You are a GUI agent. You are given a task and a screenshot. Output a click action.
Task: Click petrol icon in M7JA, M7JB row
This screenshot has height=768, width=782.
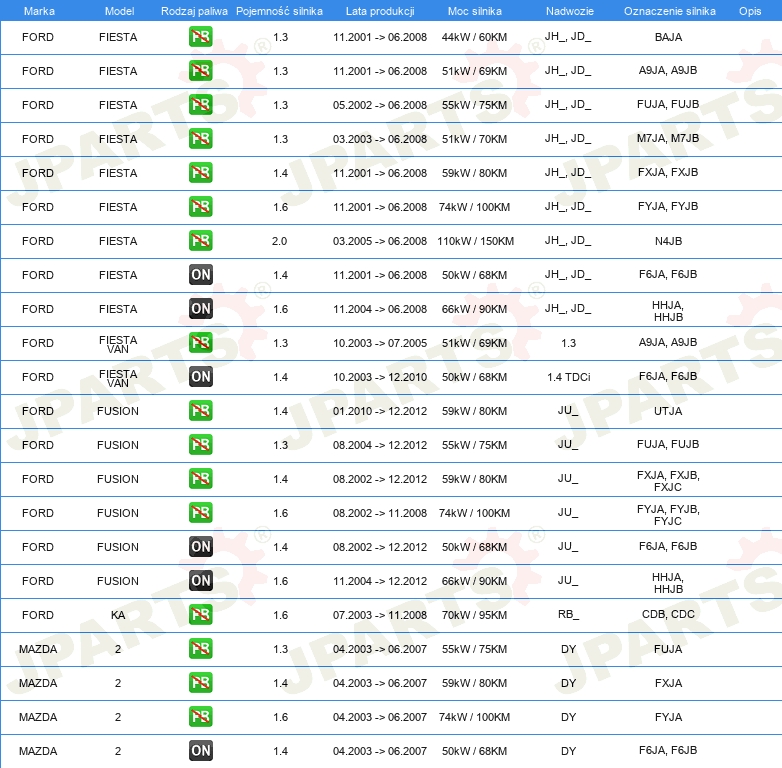[x=200, y=139]
